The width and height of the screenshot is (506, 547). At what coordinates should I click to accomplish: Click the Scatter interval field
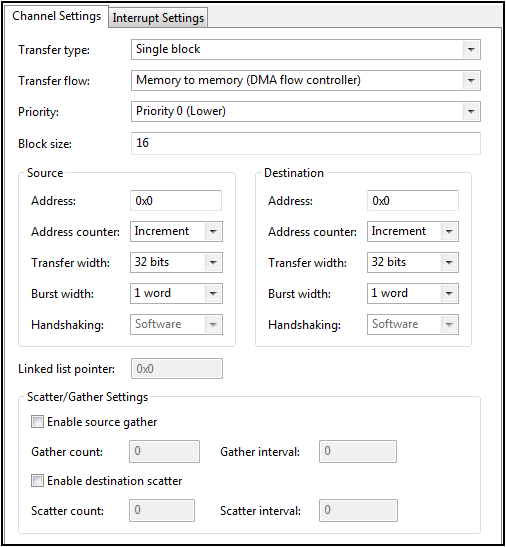(358, 510)
